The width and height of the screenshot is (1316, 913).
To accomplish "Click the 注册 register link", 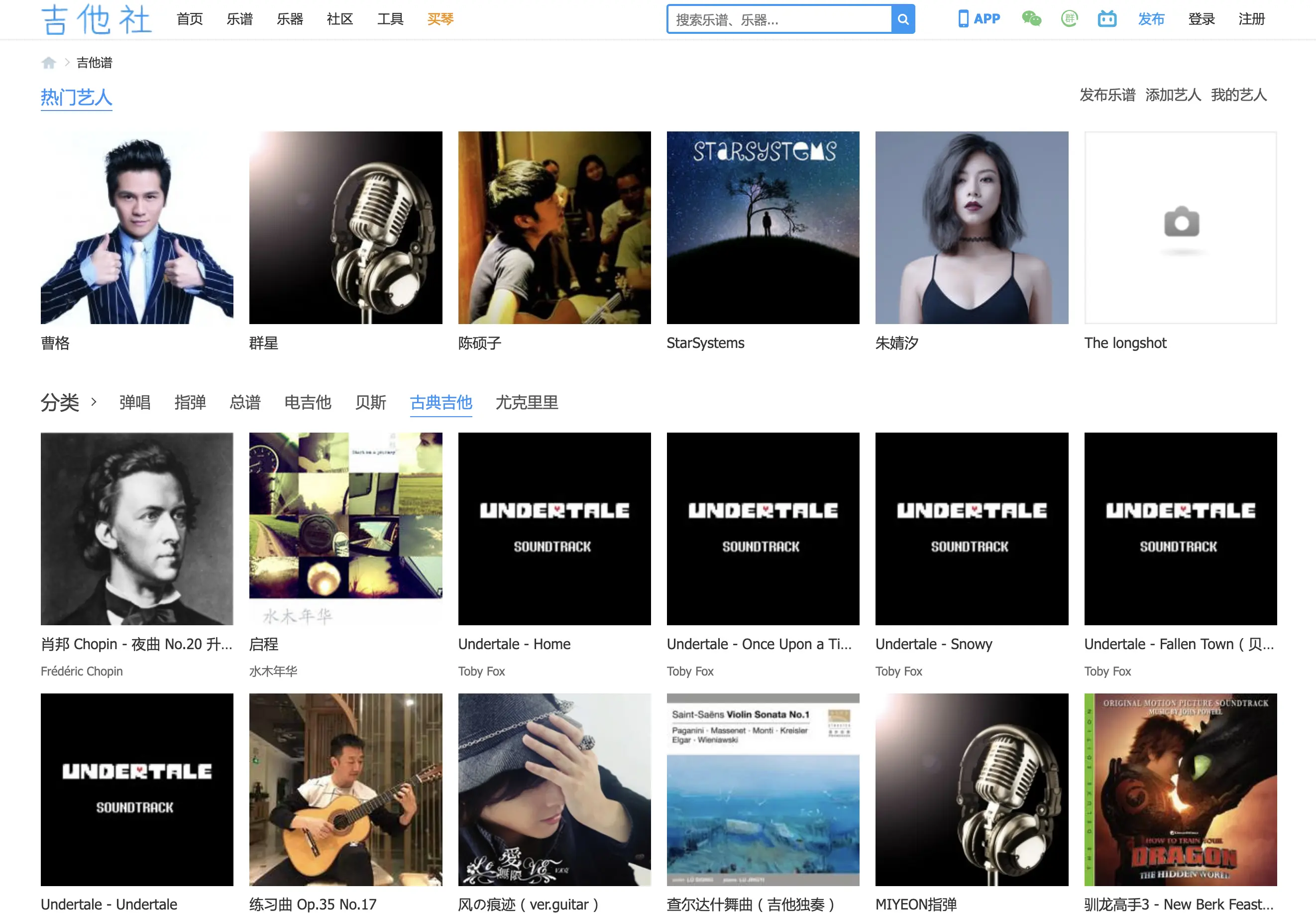I will point(1251,19).
